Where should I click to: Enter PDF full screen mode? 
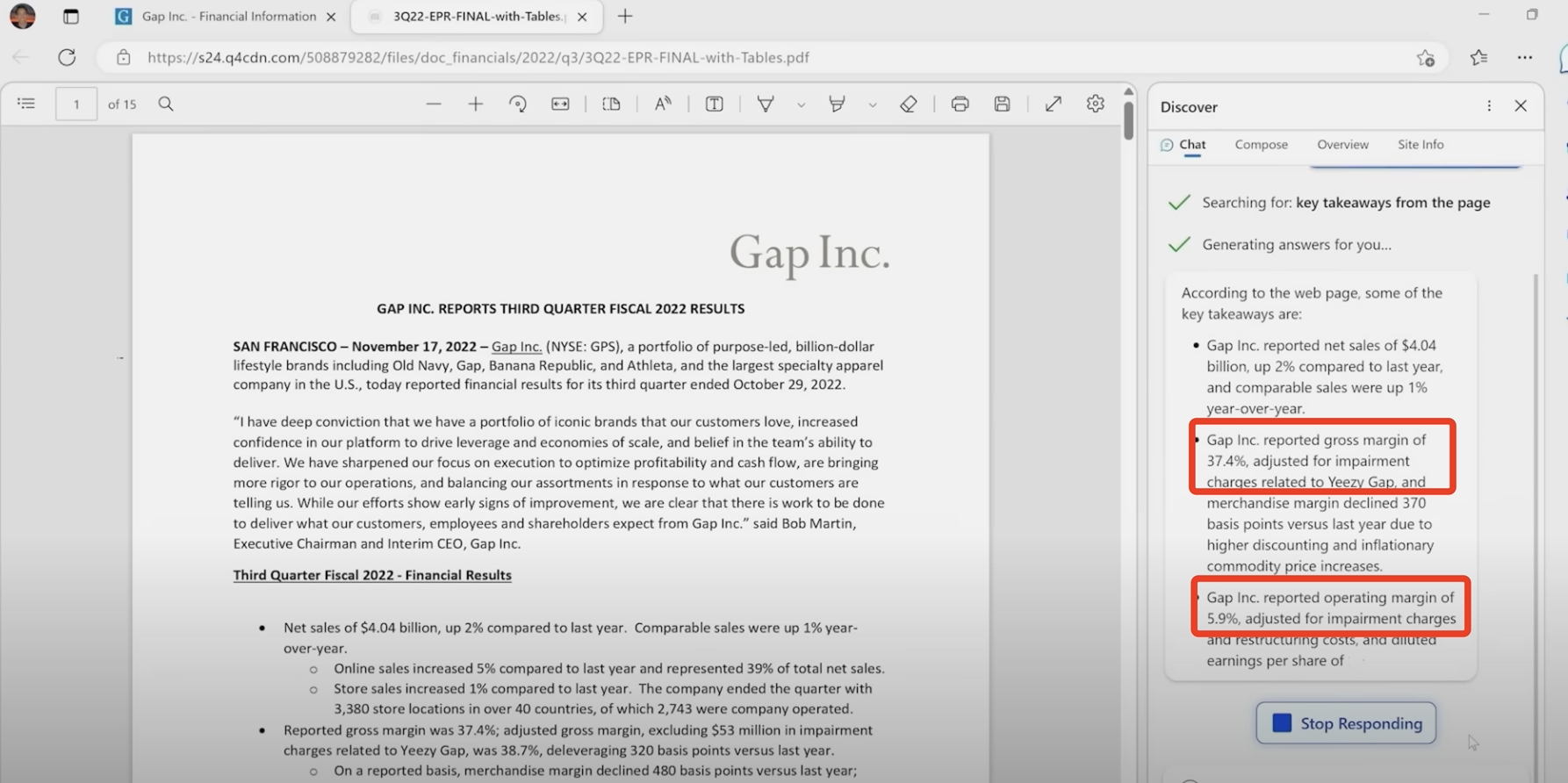(1054, 104)
